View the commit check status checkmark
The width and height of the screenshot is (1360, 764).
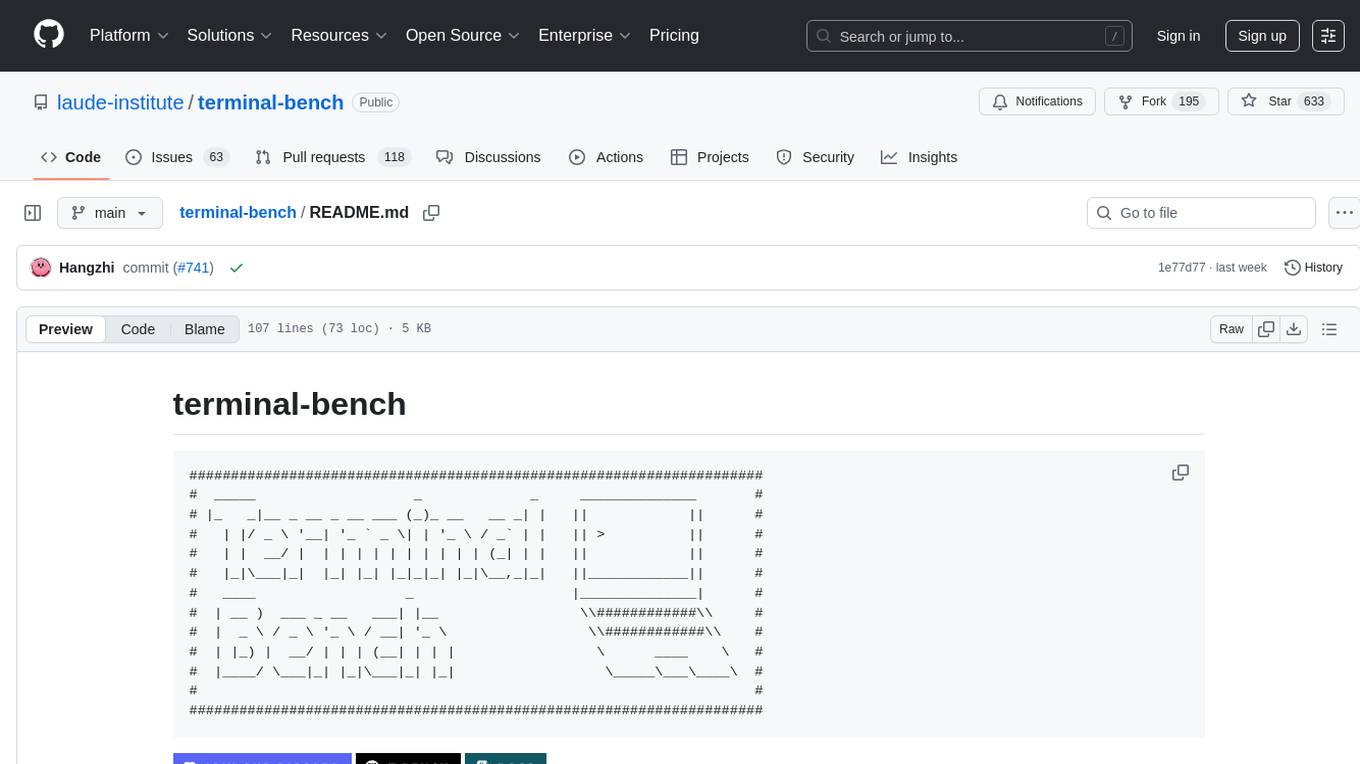pos(236,268)
